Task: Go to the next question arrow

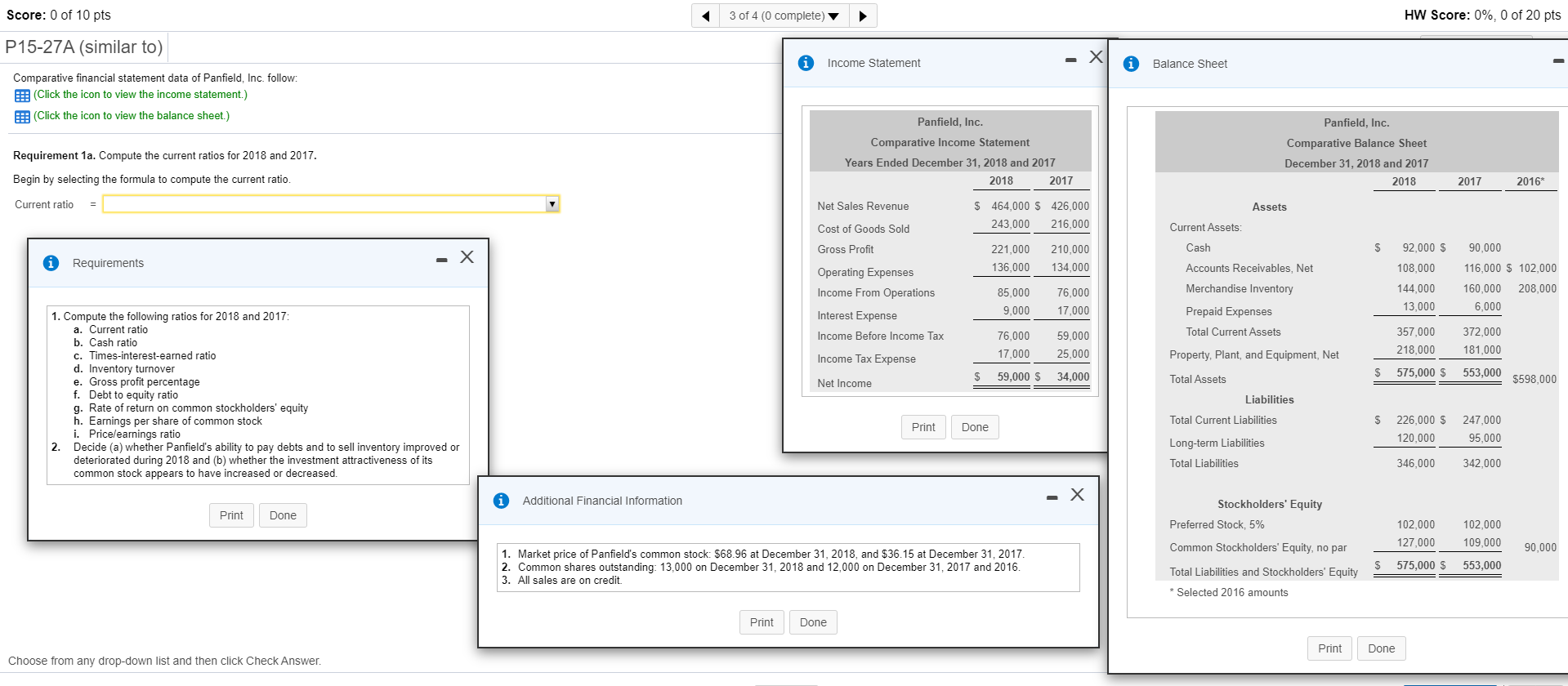Action: [x=863, y=16]
